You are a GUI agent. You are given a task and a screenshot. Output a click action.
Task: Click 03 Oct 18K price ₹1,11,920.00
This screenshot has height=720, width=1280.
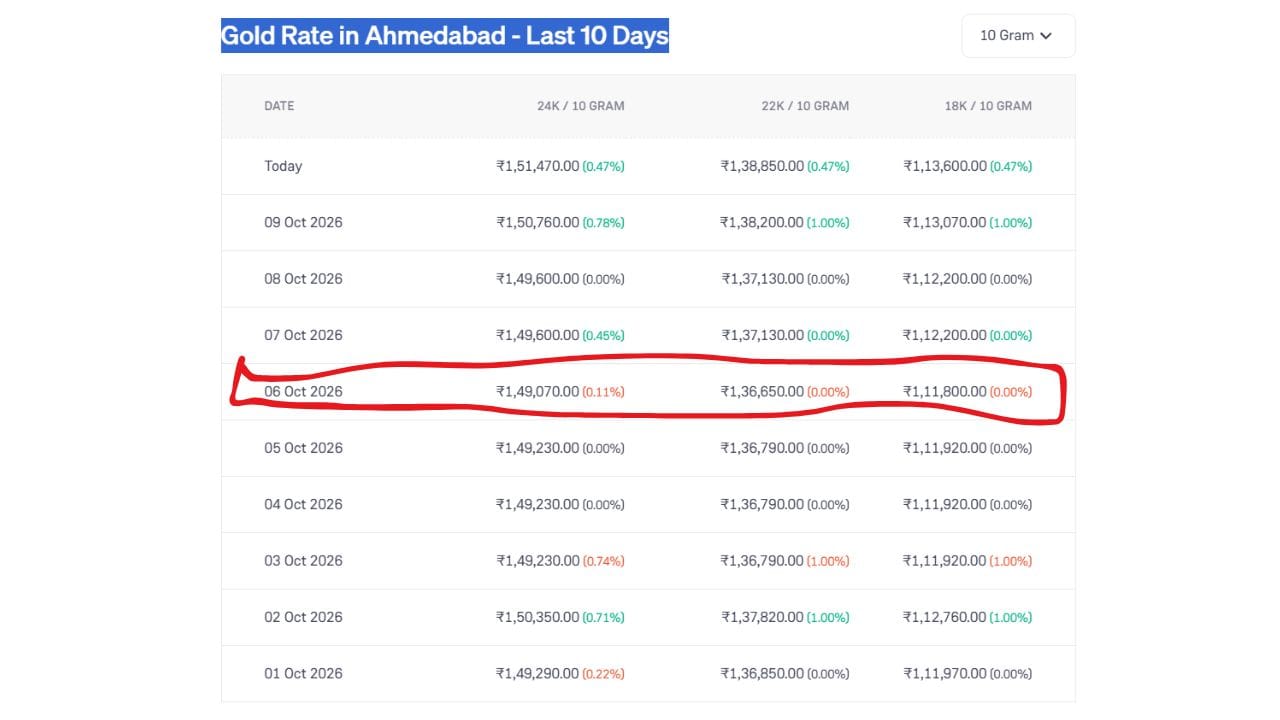pyautogui.click(x=945, y=560)
